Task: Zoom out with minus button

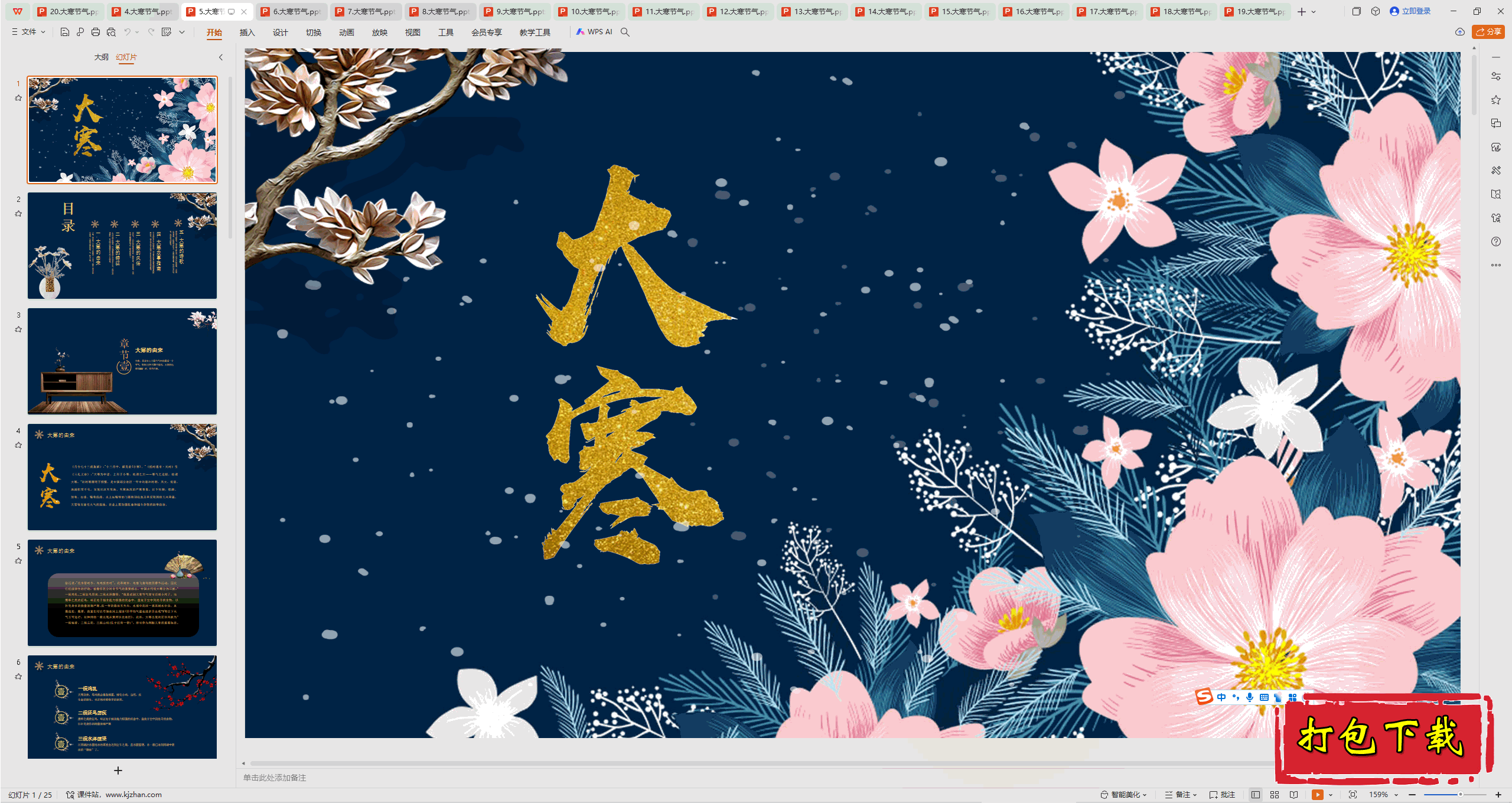Action: (x=1412, y=795)
